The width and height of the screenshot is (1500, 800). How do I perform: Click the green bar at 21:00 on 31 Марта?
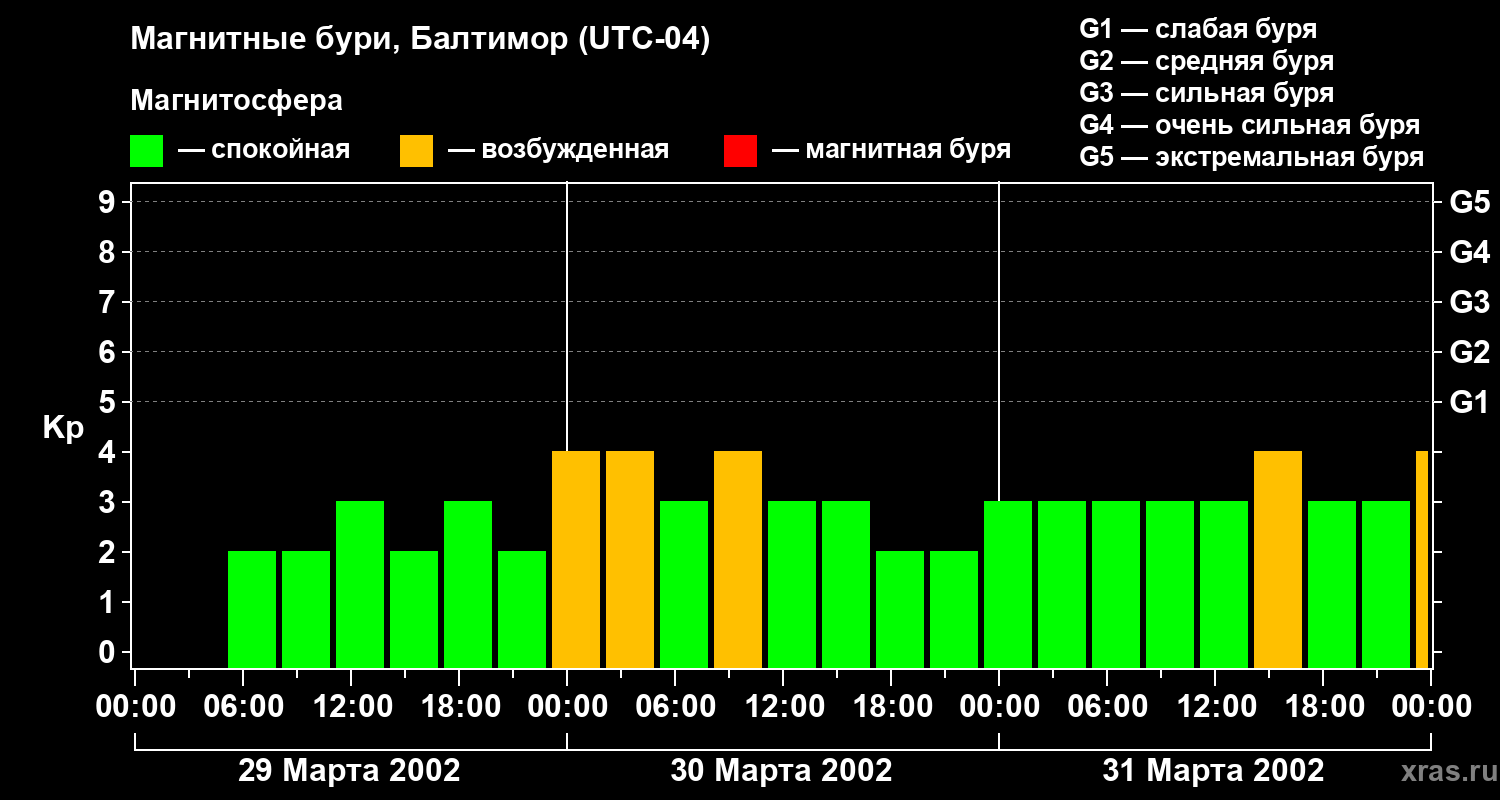pyautogui.click(x=1386, y=585)
